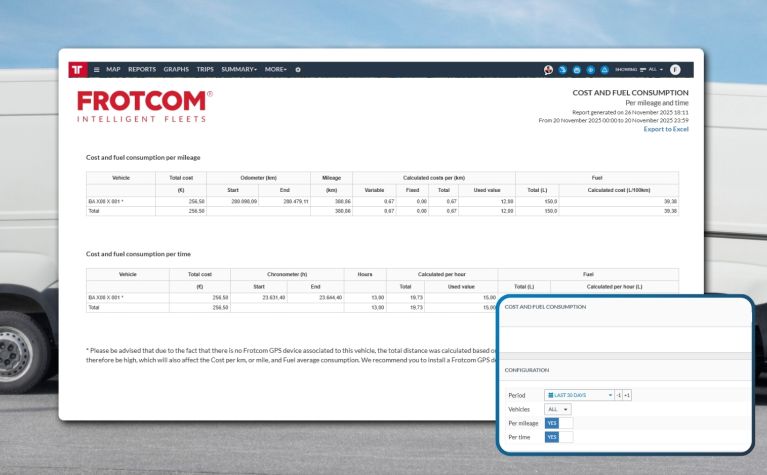This screenshot has height=475, width=767.
Task: Open the blue triangle alerts icon
Action: click(x=605, y=69)
